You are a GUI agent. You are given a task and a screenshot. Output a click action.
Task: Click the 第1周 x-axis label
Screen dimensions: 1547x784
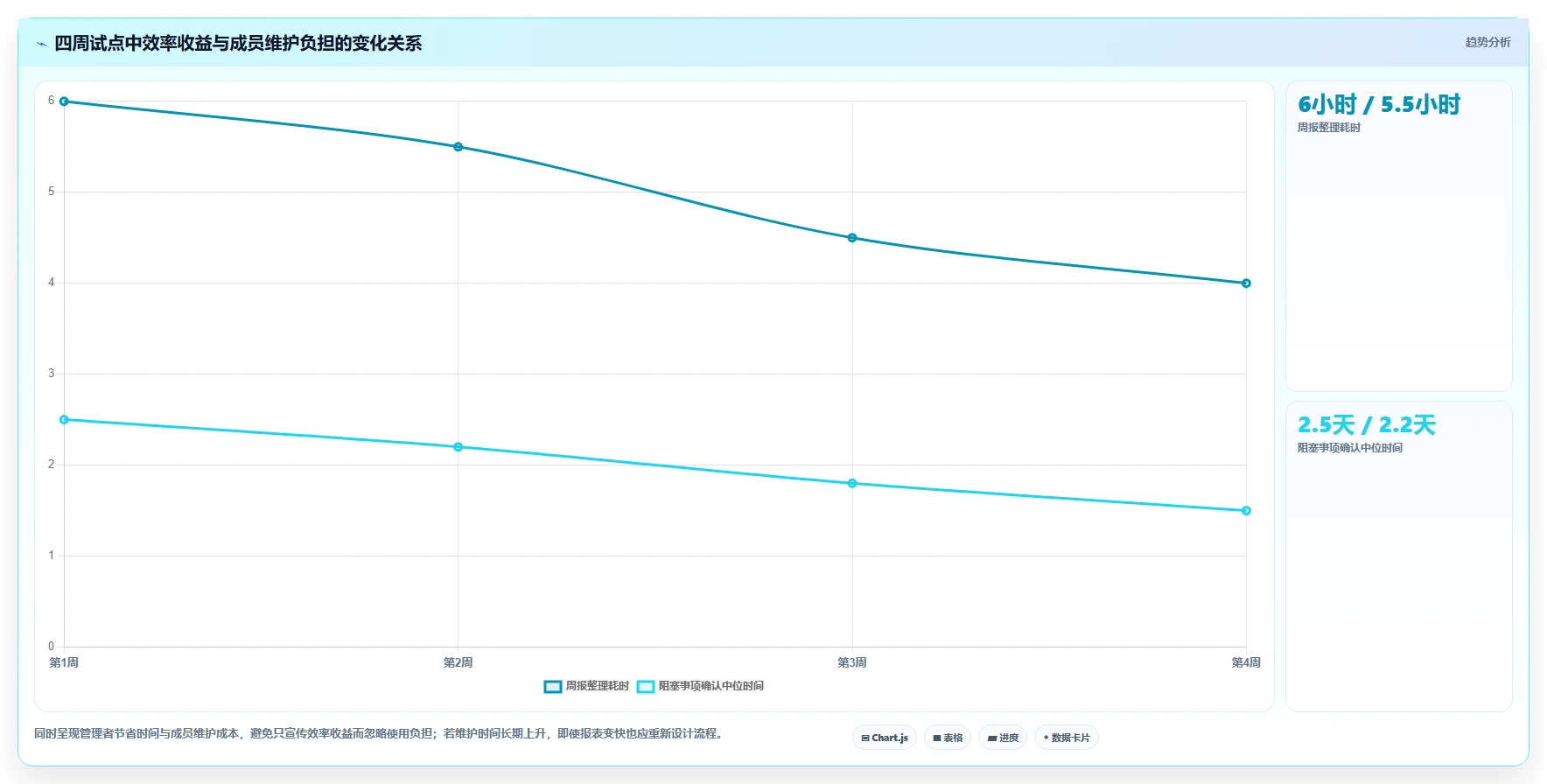point(64,662)
